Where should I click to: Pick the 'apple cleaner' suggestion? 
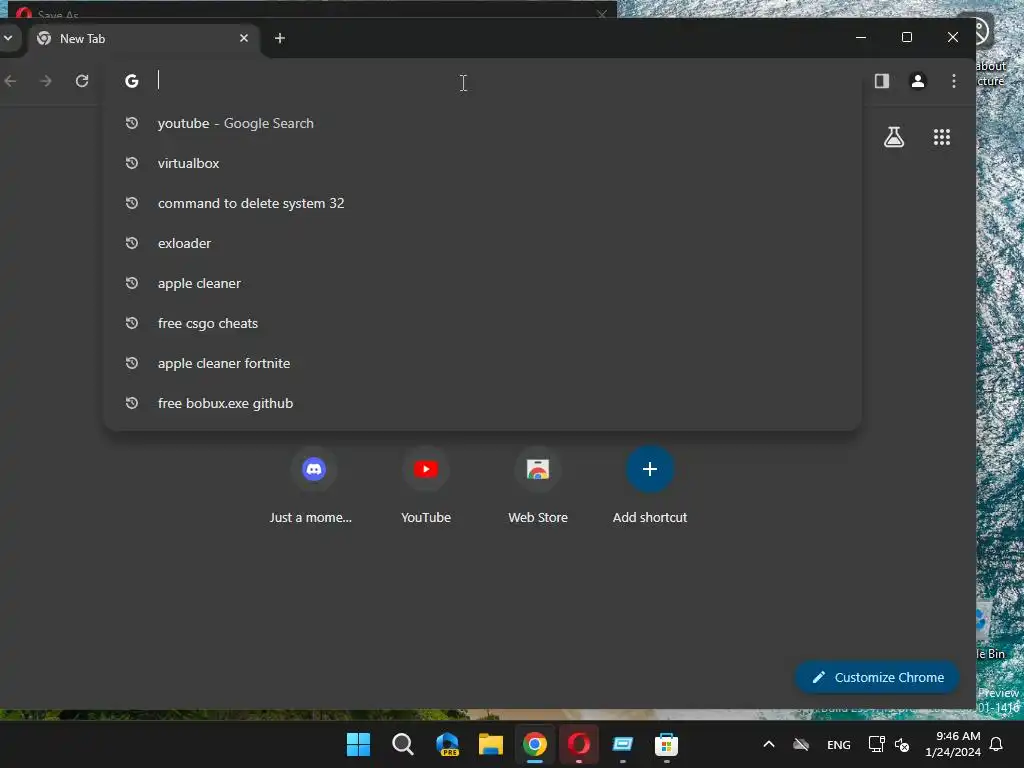tap(482, 283)
